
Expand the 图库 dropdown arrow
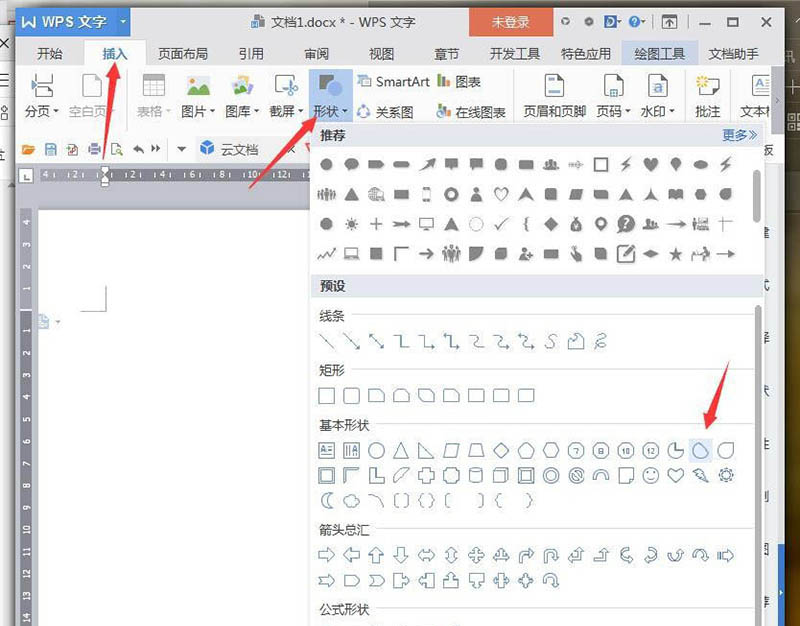[x=256, y=111]
